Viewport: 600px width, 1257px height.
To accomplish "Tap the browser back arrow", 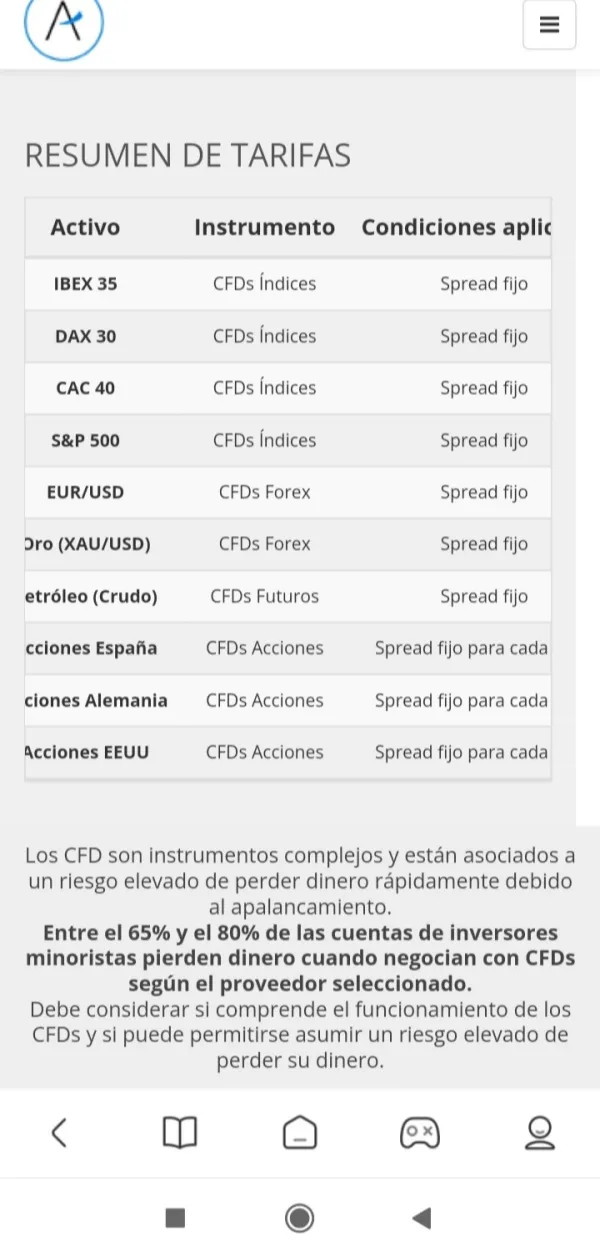I will pos(59,1132).
